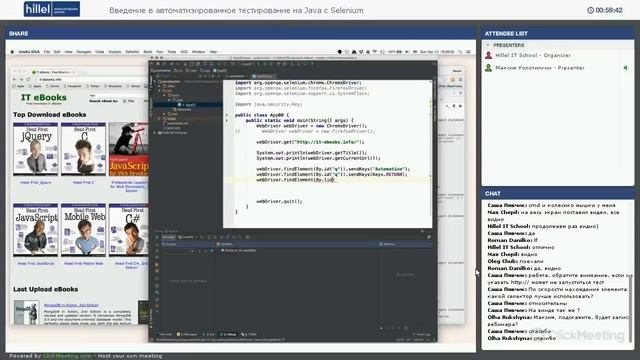Viewport: 640px width, 360px height.
Task: Open the Head First C book cover
Action: [x=83, y=149]
